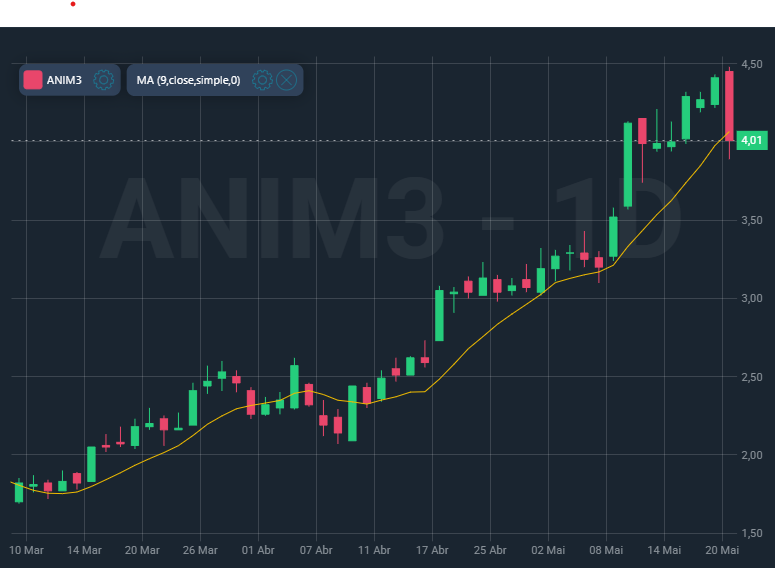The width and height of the screenshot is (775, 568).
Task: Select the ANIM3 legend label
Action: click(x=64, y=80)
